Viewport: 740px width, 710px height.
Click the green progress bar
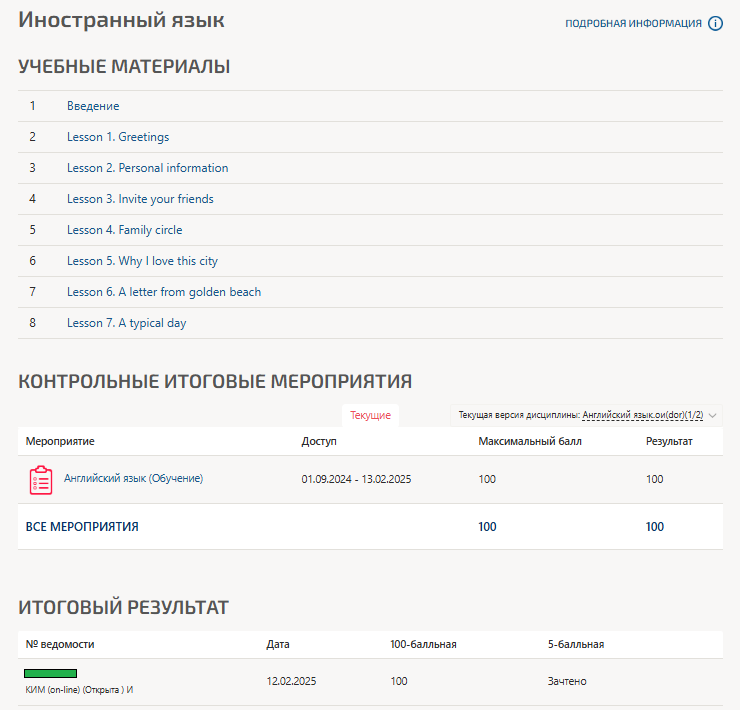click(51, 673)
